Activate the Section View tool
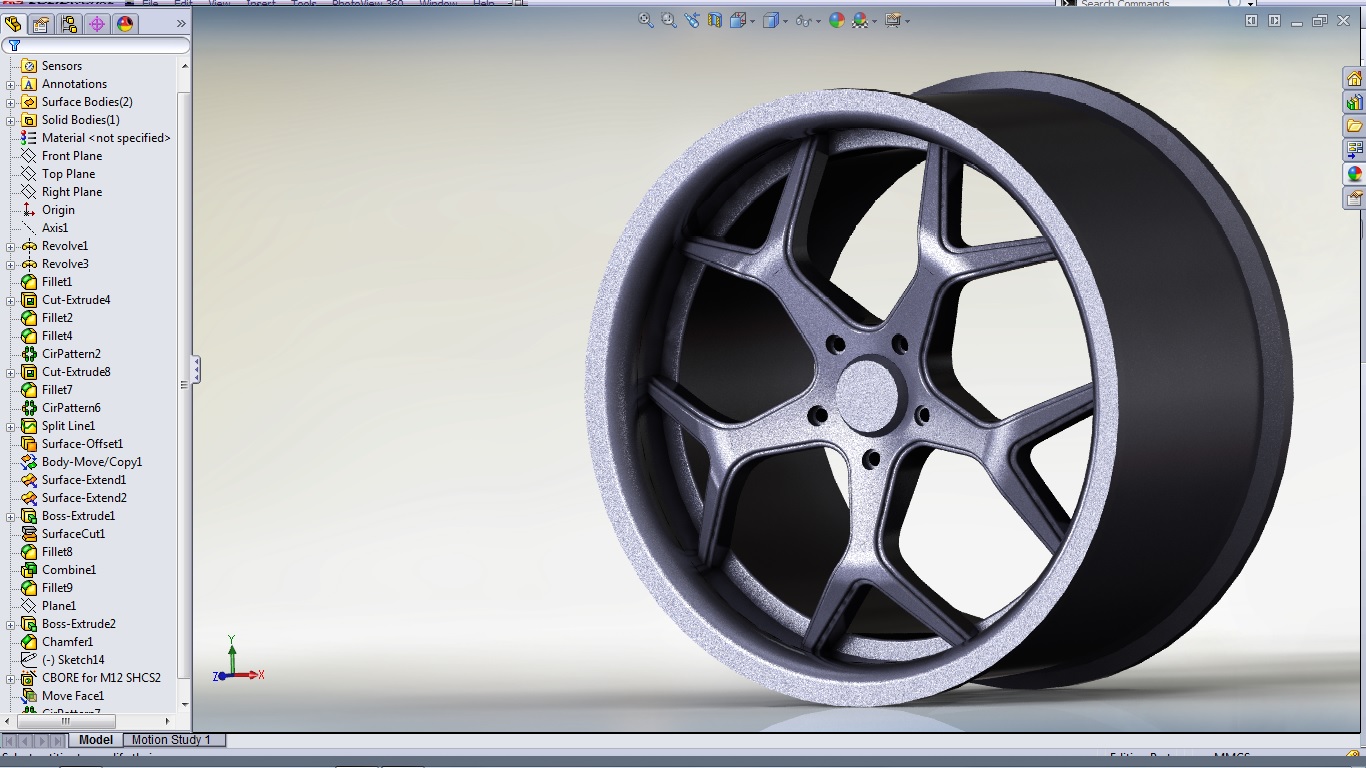The image size is (1366, 768). (715, 20)
